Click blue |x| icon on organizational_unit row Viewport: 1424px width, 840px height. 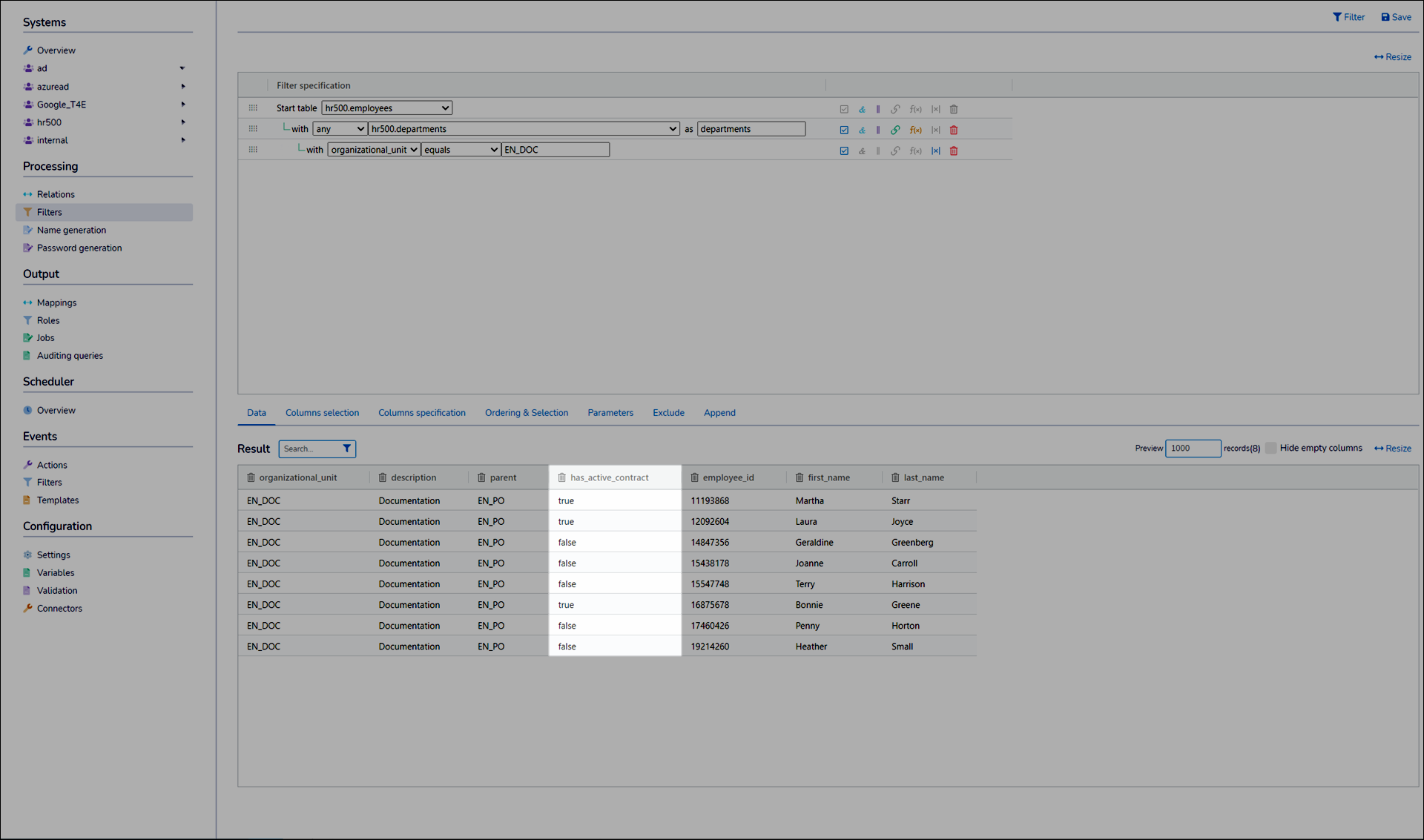(935, 151)
